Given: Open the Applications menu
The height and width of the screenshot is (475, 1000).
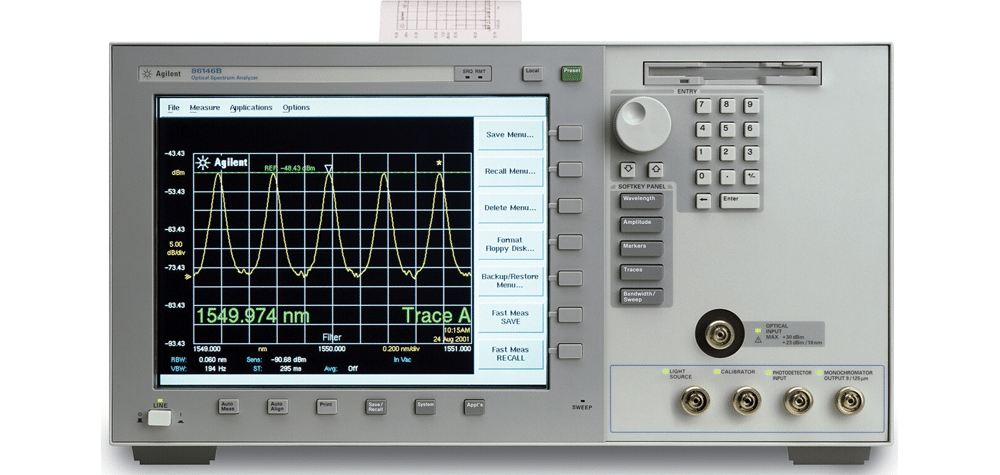Looking at the screenshot, I should coord(251,108).
